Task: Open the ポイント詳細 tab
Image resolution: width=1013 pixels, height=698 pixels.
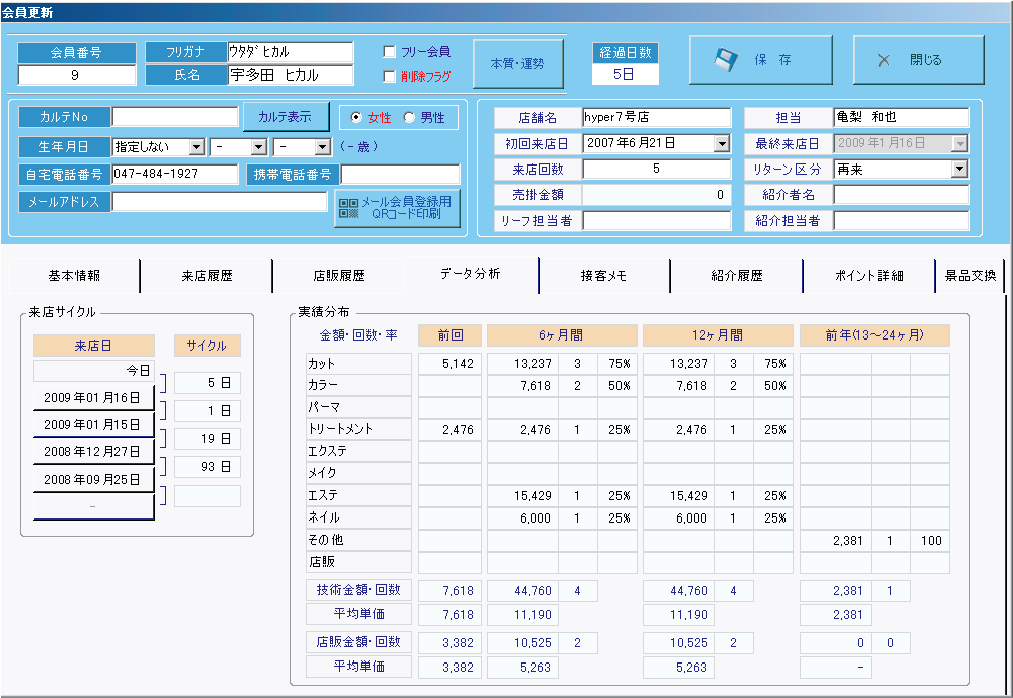Action: click(868, 276)
